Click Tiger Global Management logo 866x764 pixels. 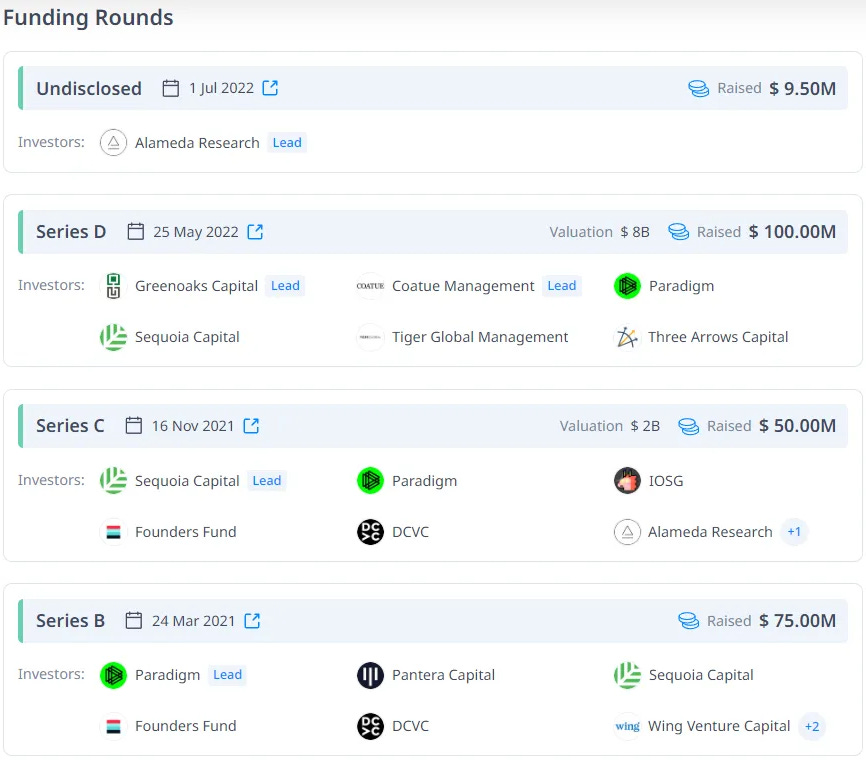370,337
